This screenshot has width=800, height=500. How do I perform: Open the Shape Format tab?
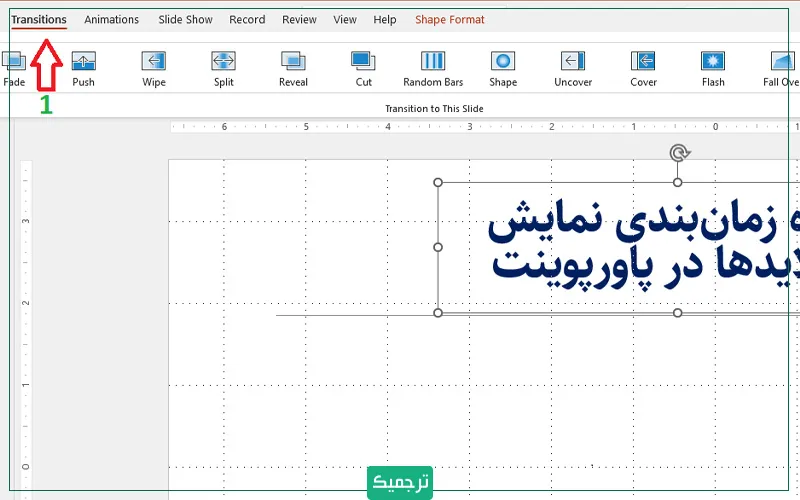(x=449, y=20)
